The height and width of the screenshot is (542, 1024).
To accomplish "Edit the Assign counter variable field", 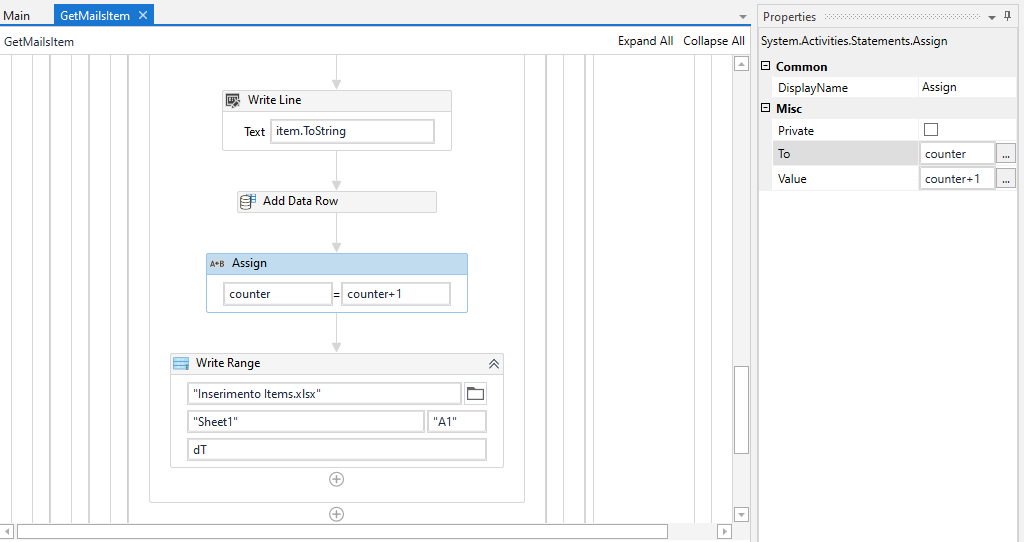I will 278,294.
